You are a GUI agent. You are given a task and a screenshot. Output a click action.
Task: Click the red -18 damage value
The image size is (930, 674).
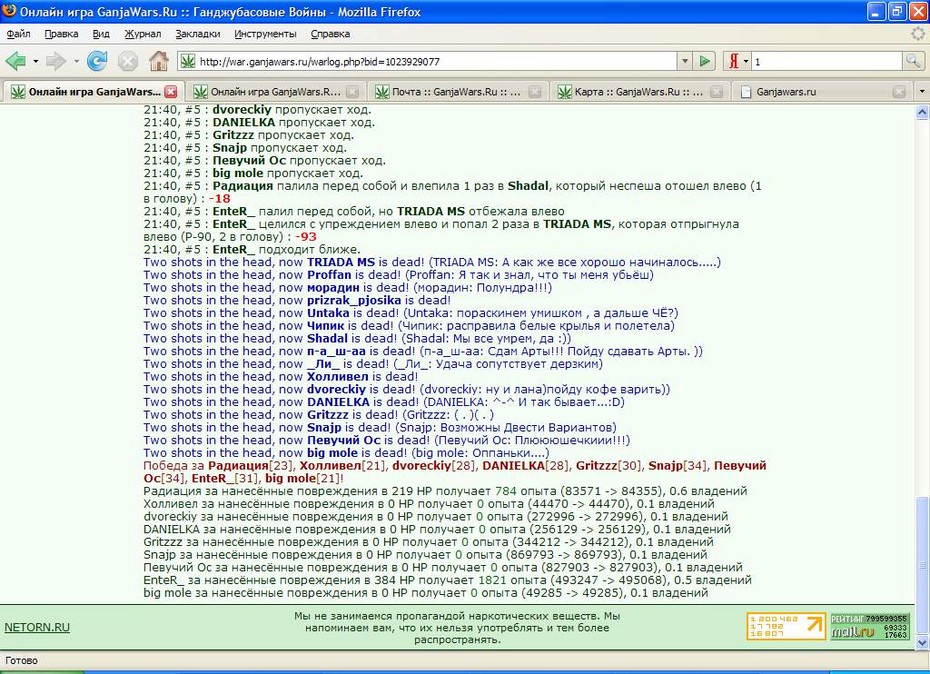coord(219,199)
